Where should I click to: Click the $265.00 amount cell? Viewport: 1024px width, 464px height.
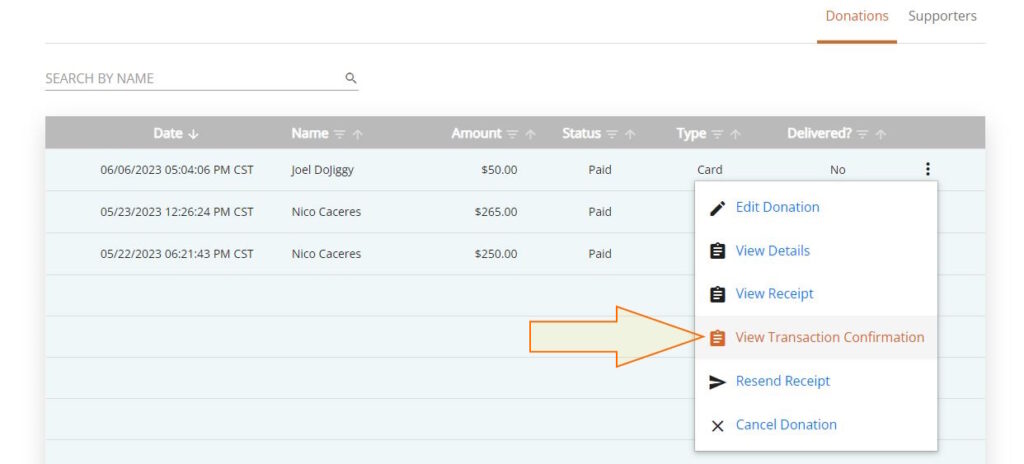coord(496,212)
